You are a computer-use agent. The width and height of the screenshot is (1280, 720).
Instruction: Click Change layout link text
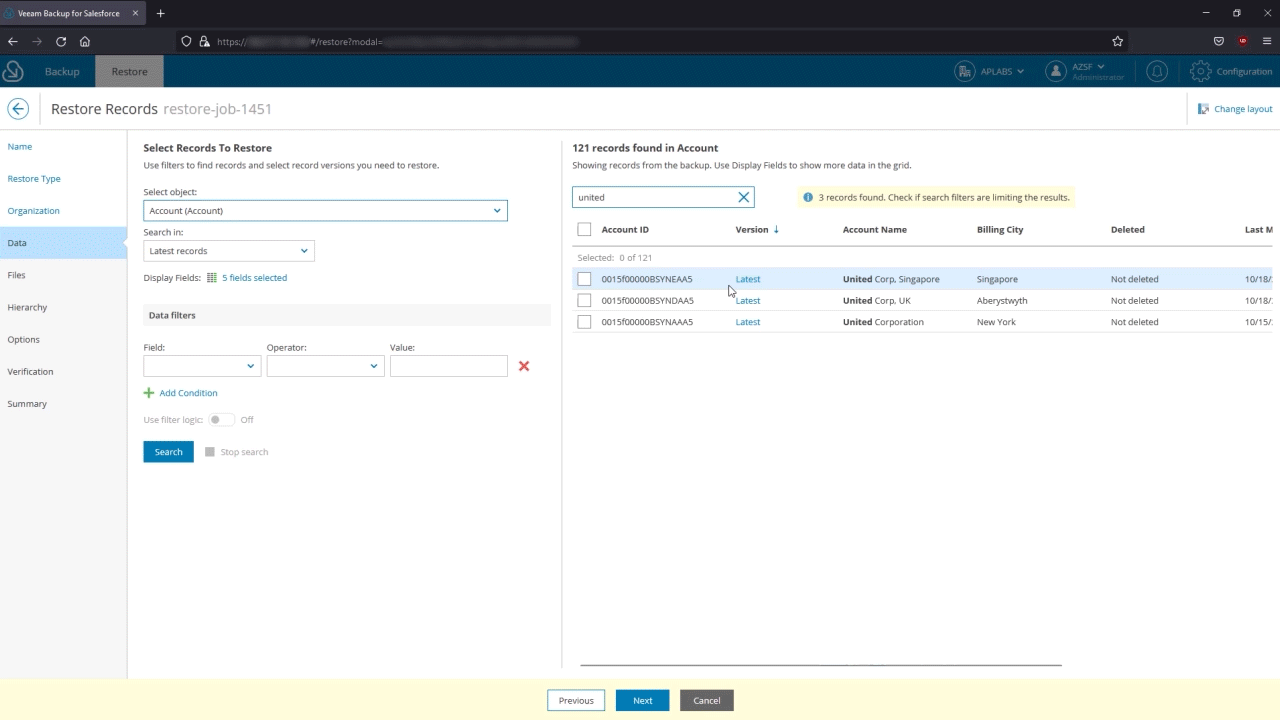click(x=1243, y=109)
